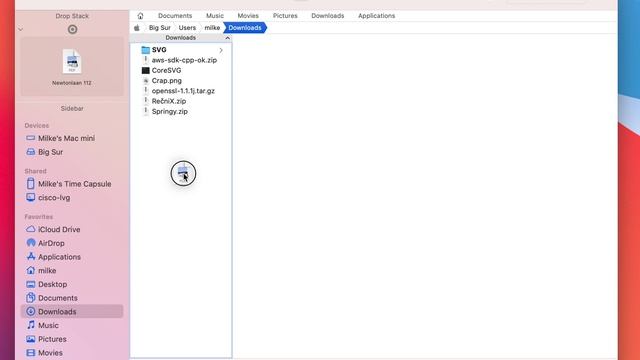This screenshot has width=640, height=360.
Task: Open cisco-lvg shared computer
Action: coord(54,198)
